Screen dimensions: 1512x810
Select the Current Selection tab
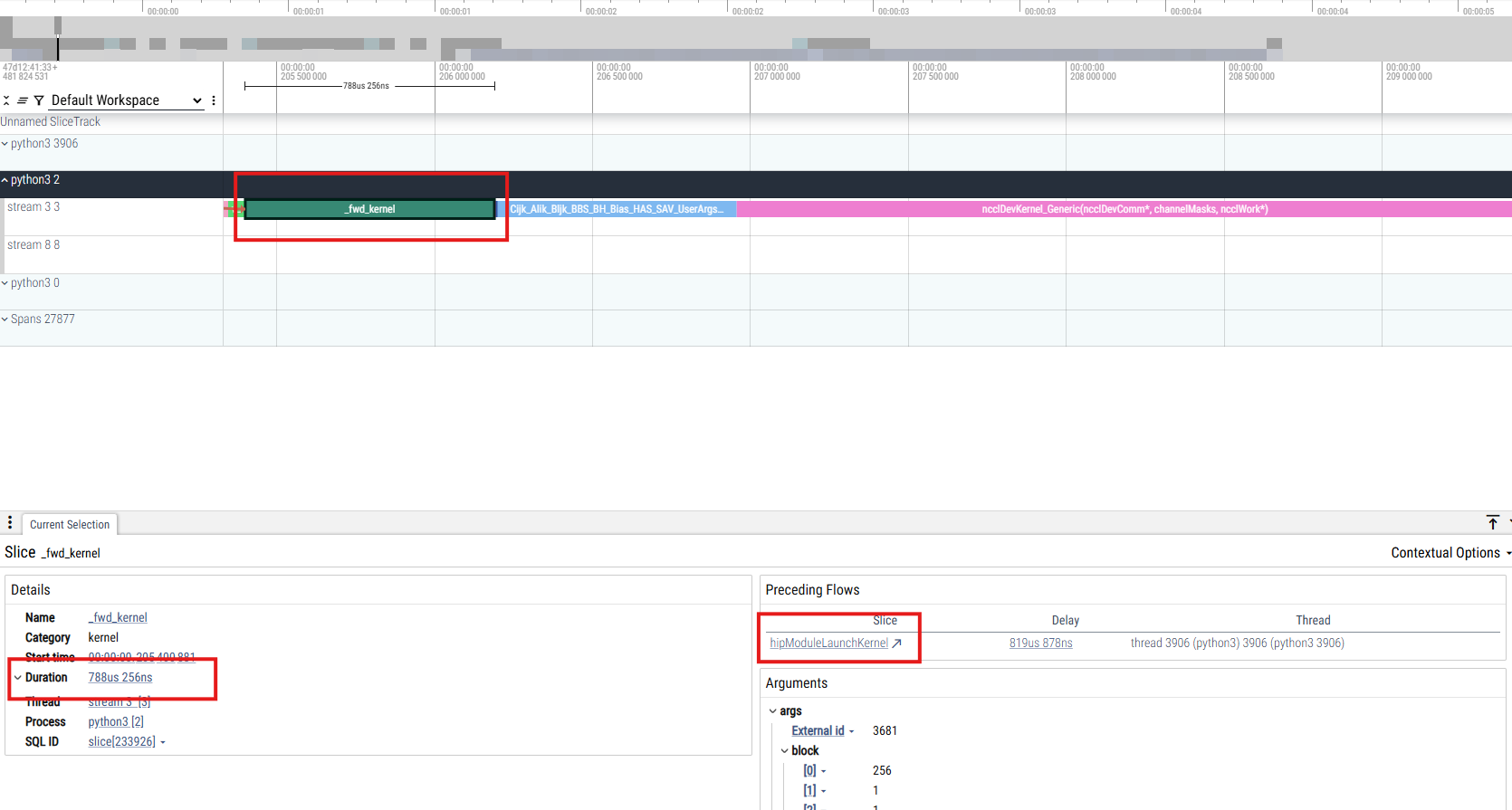tap(70, 525)
